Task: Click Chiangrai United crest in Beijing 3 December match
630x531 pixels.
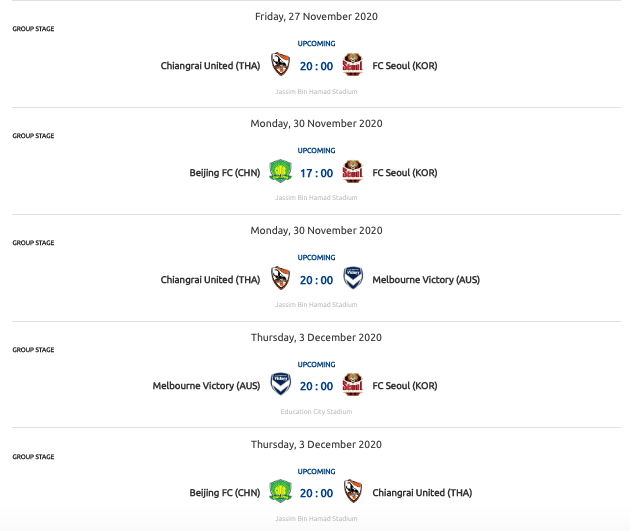Action: [353, 491]
